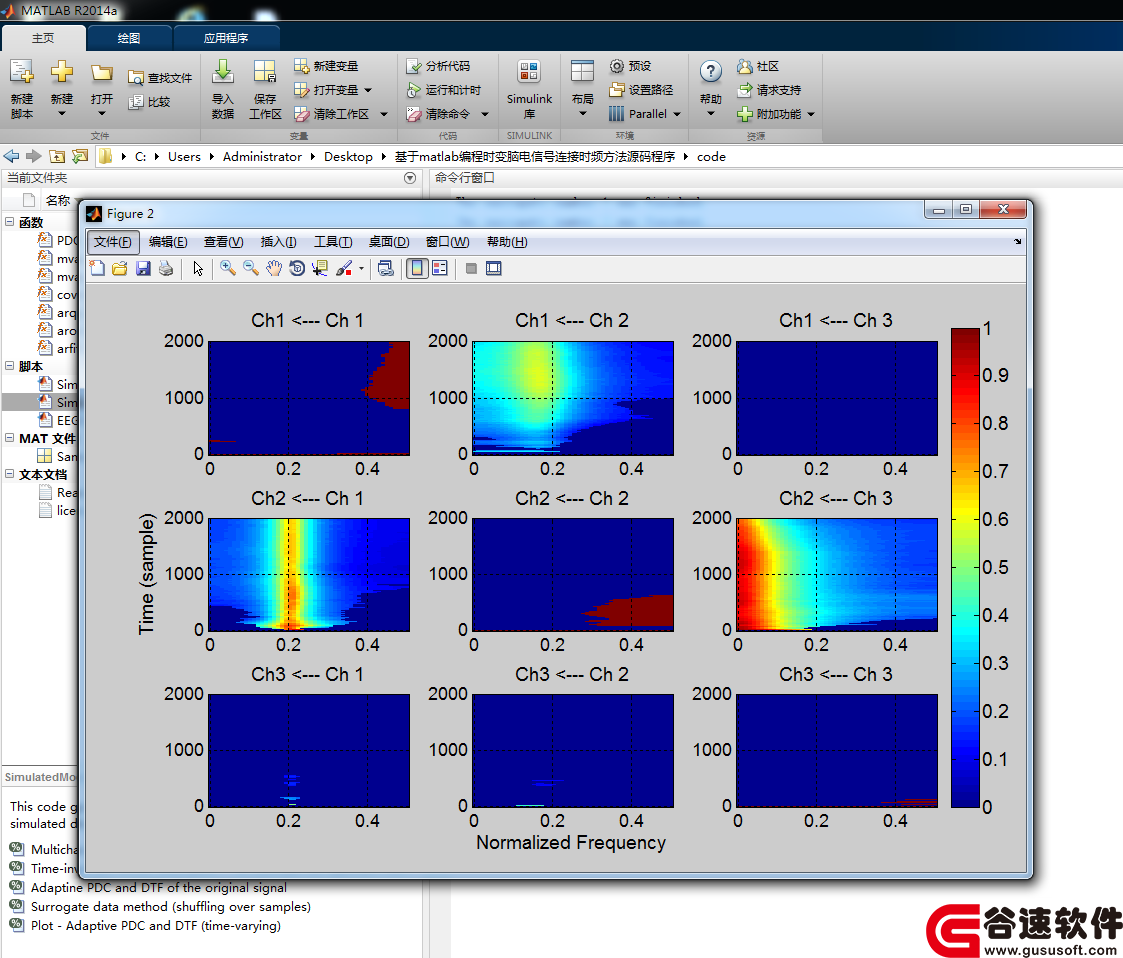Viewport: 1123px width, 958px height.
Task: Activate the Data Cursor tool
Action: (320, 268)
